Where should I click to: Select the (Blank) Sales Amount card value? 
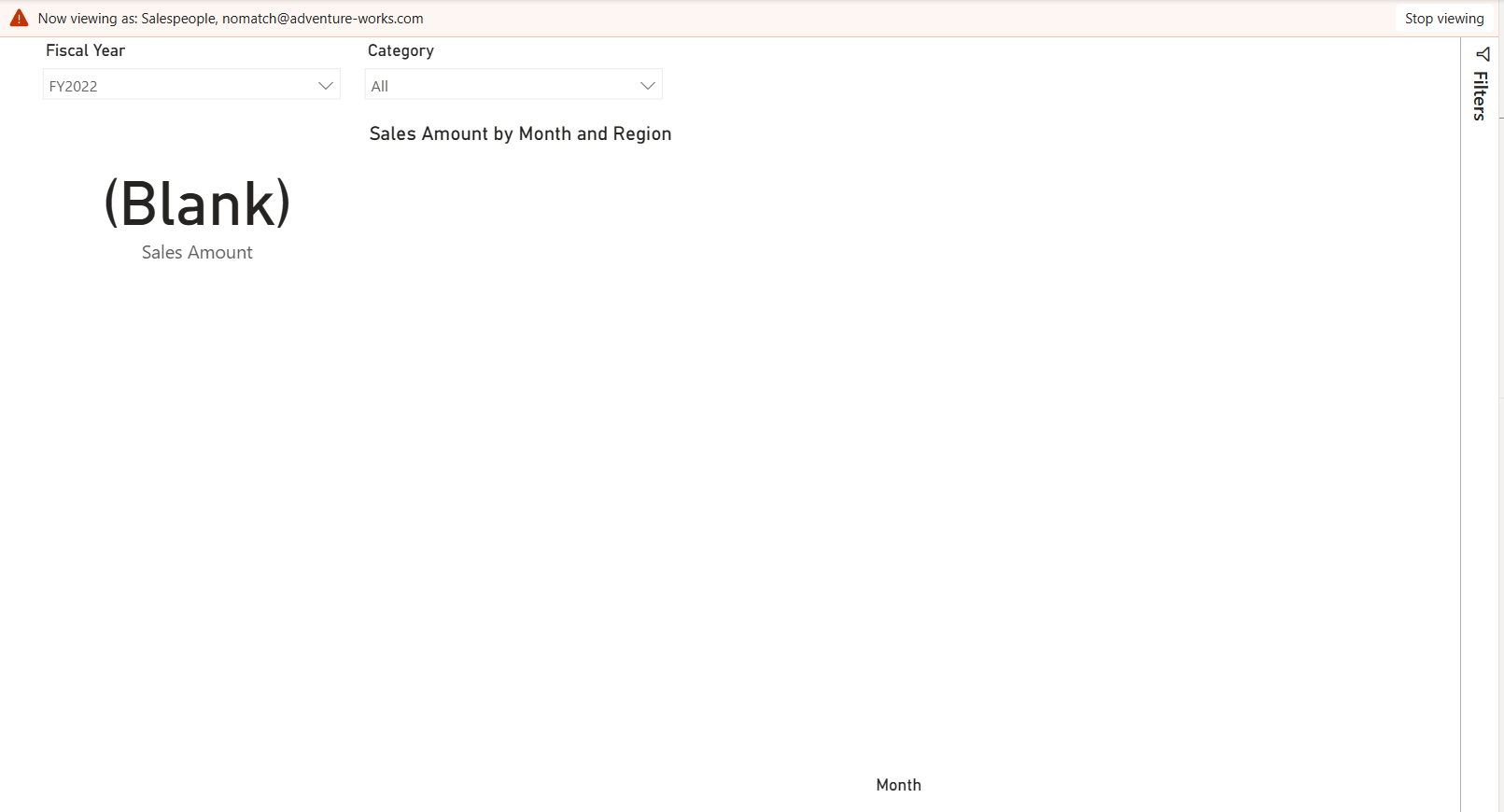197,203
